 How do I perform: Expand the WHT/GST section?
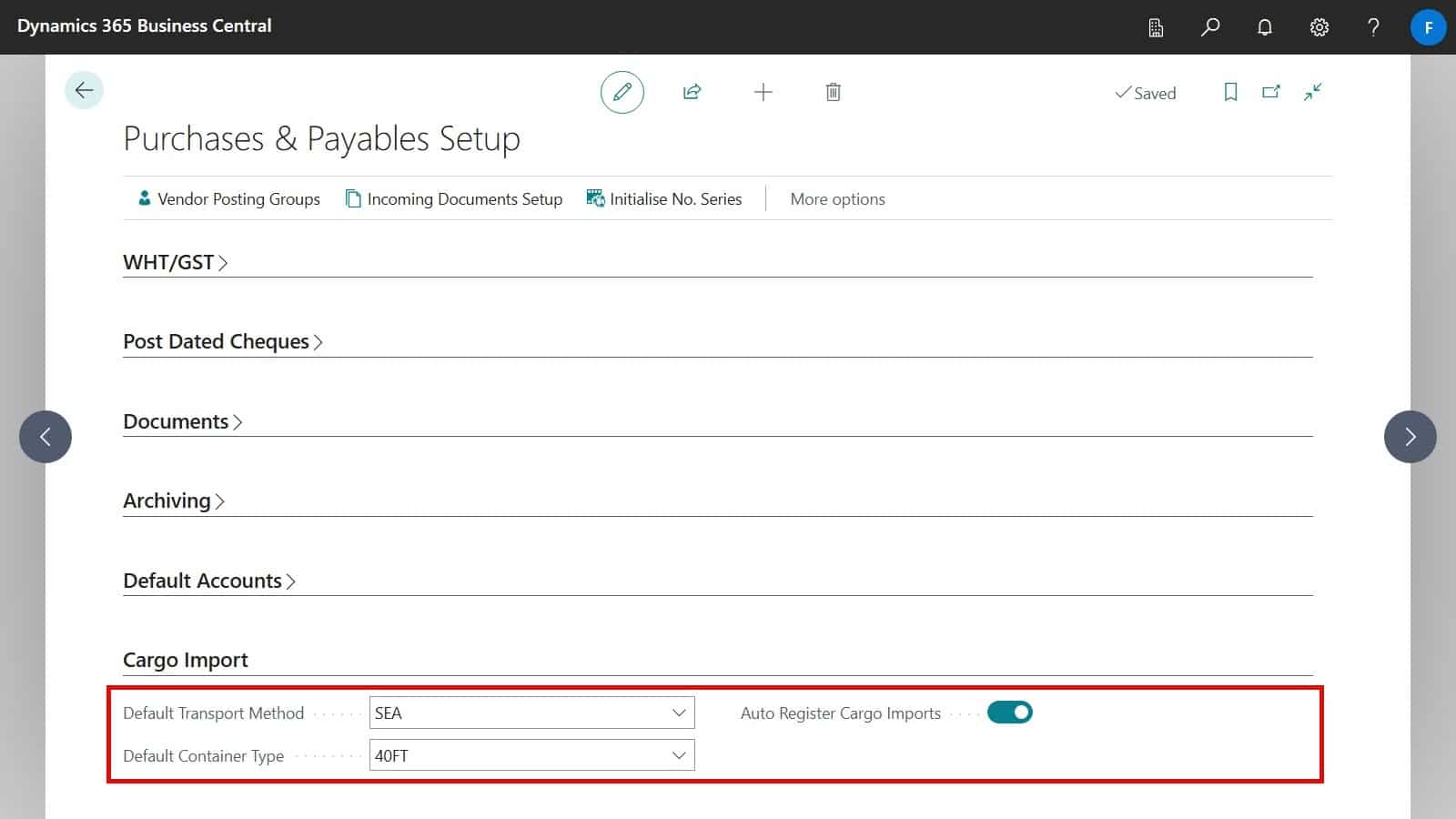click(x=175, y=263)
